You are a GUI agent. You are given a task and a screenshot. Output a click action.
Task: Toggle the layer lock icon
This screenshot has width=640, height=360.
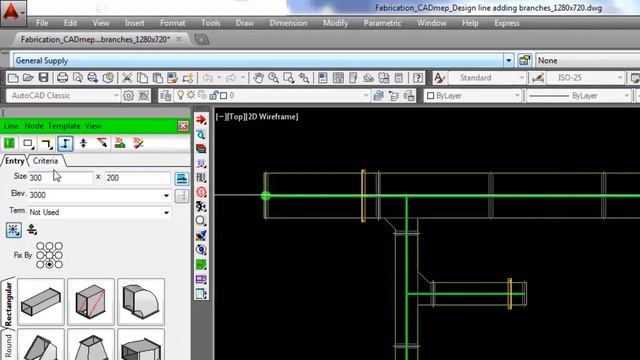(213, 96)
